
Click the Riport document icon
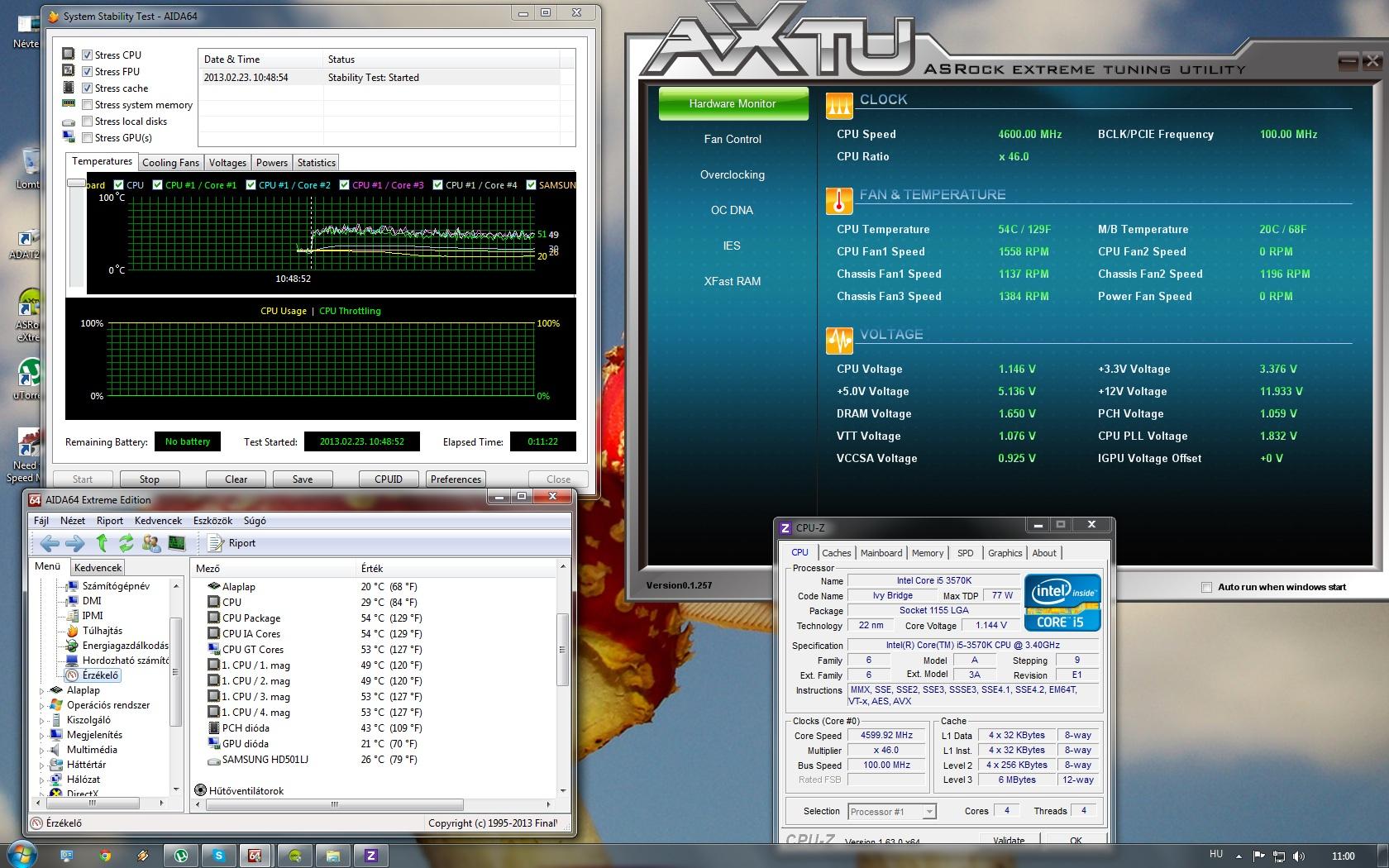[x=216, y=543]
